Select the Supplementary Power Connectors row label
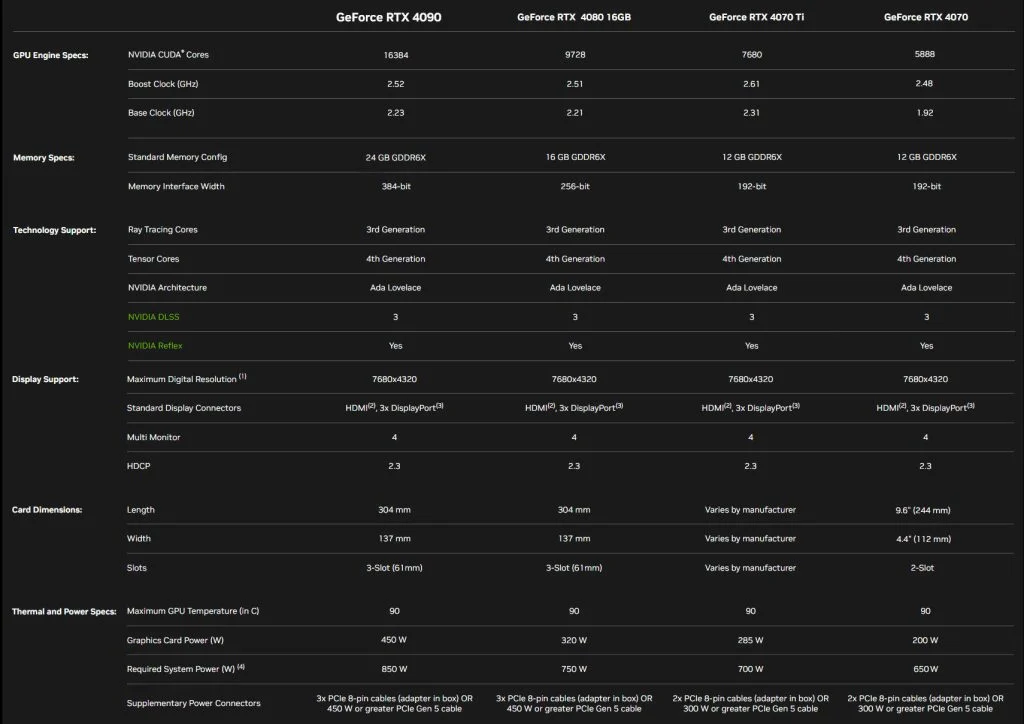1024x724 pixels. coord(193,703)
